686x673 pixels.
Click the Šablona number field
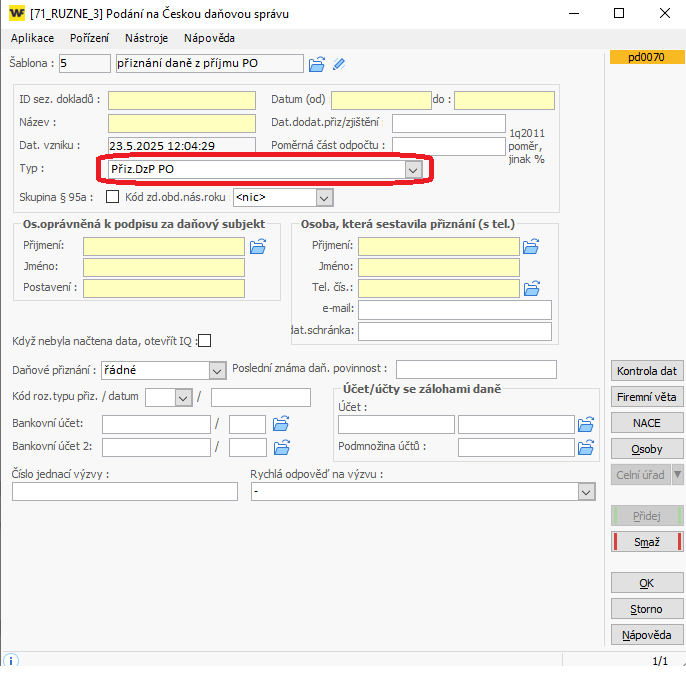point(85,63)
